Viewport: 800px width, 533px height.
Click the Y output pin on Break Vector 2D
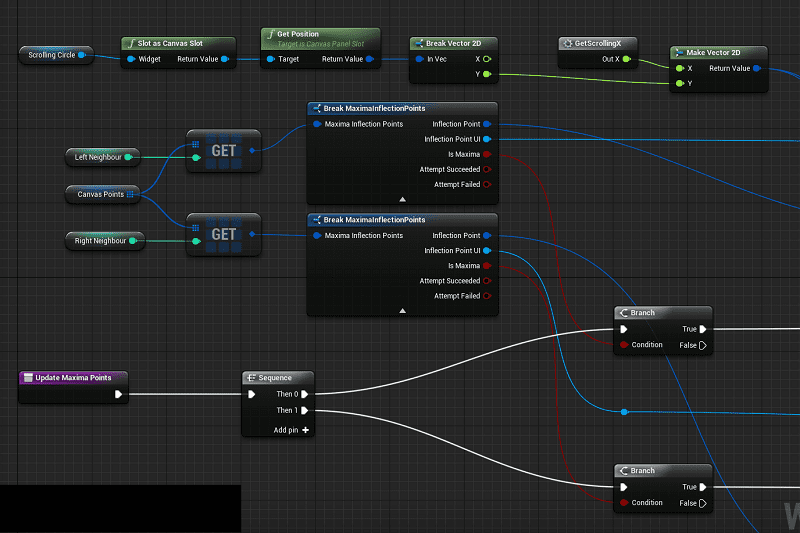pyautogui.click(x=487, y=74)
